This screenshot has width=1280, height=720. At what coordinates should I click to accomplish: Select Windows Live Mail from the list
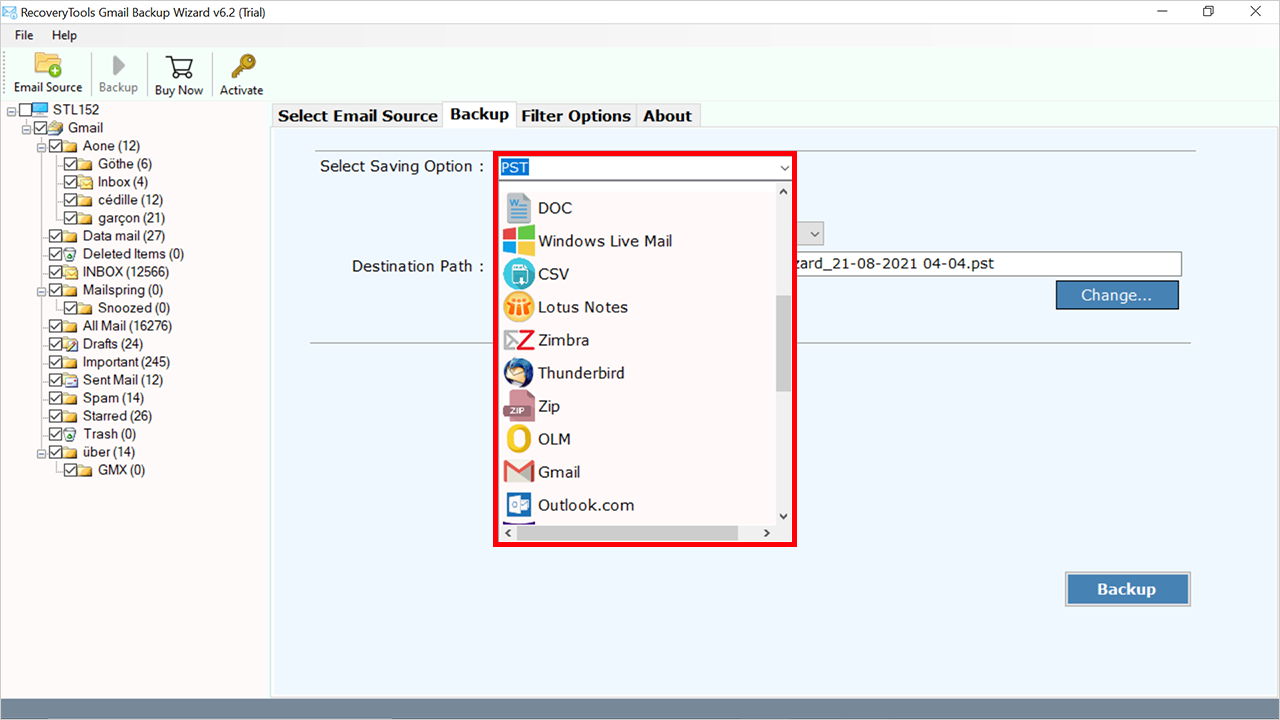[x=604, y=241]
